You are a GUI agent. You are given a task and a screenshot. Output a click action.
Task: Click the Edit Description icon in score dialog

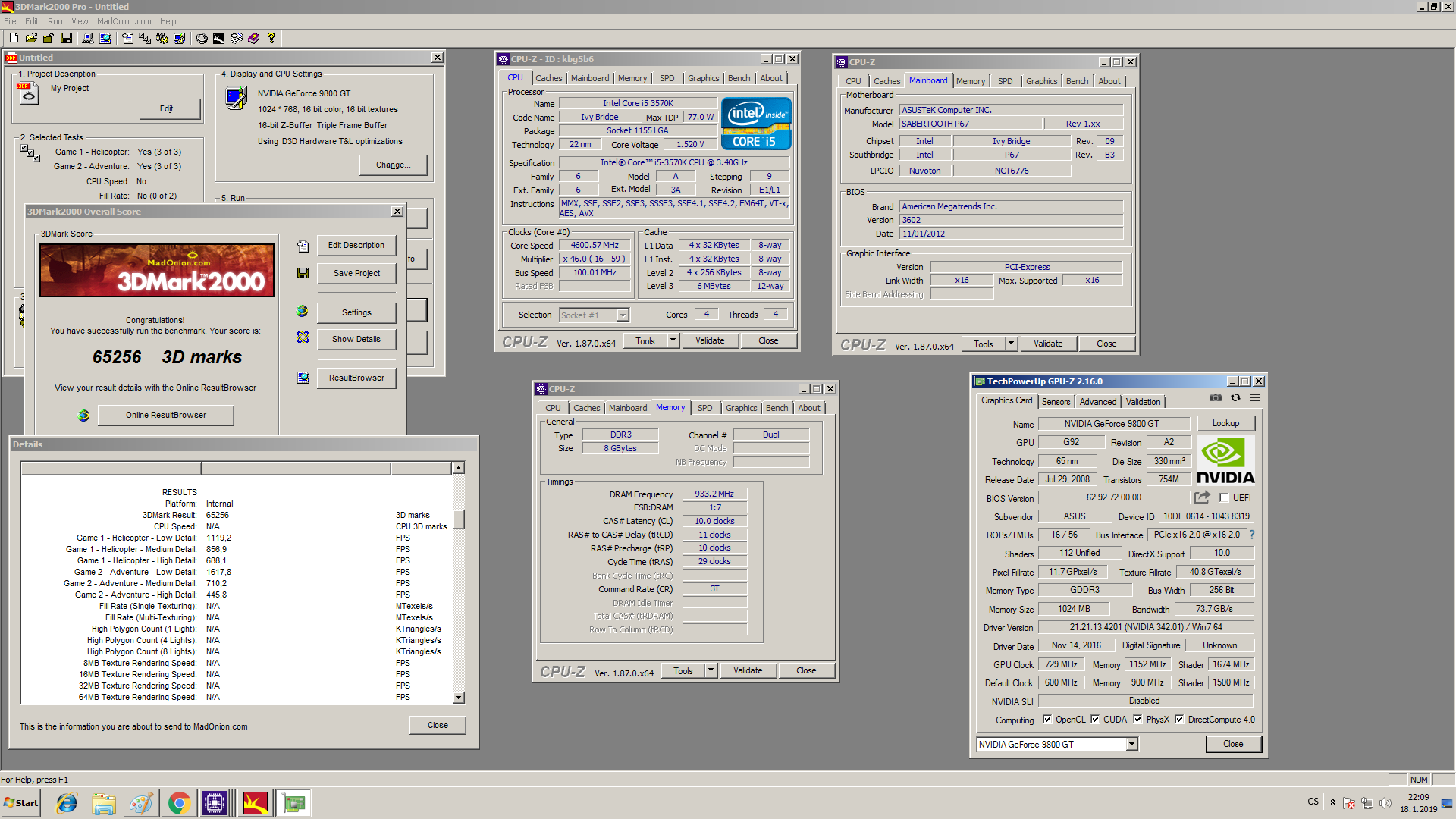coord(303,246)
